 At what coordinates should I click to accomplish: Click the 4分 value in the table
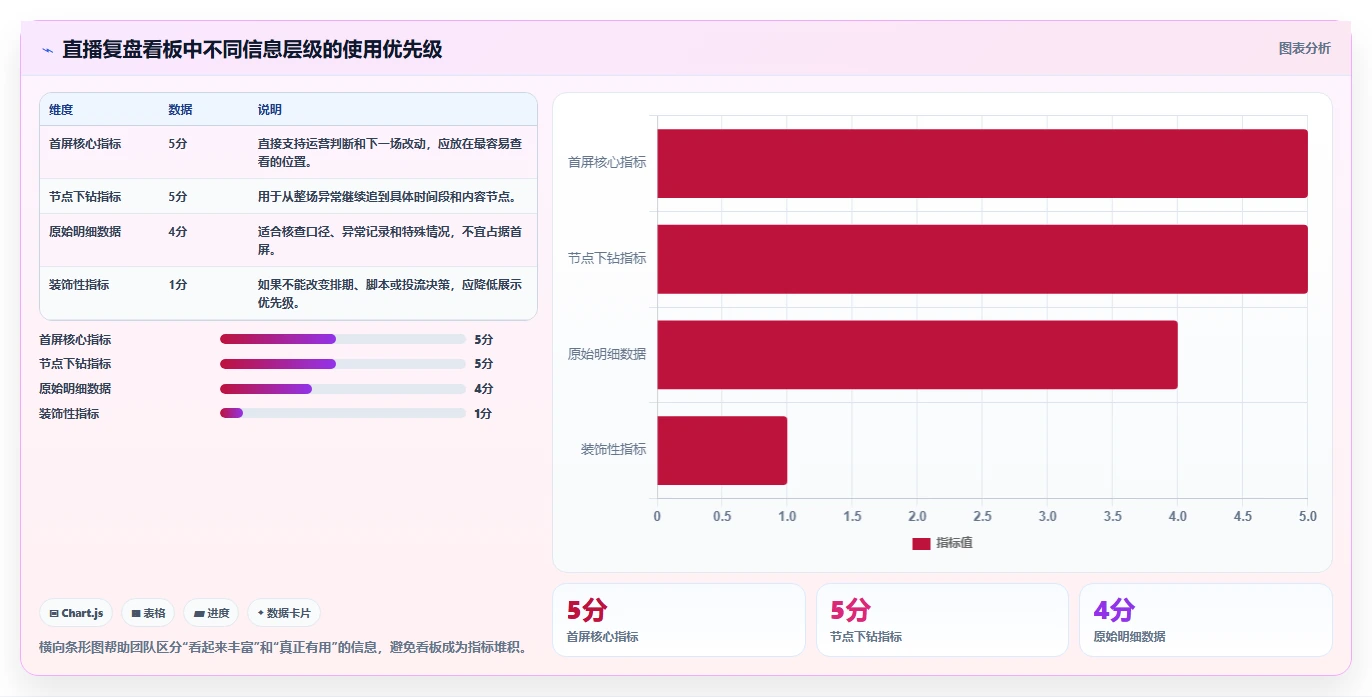pyautogui.click(x=178, y=231)
